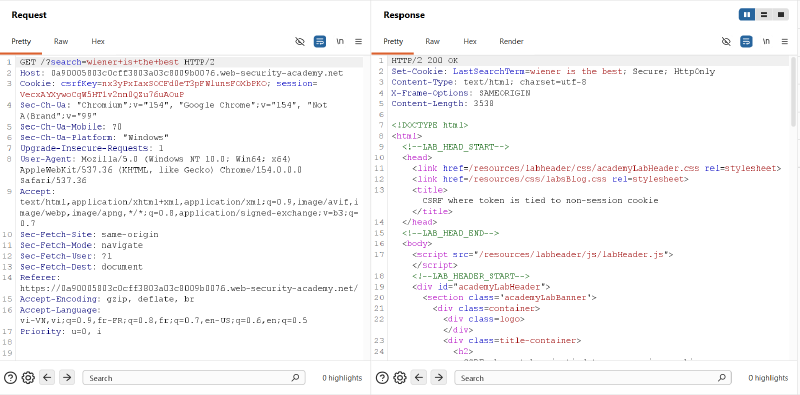The width and height of the screenshot is (800, 395).
Task: Click the labHeader.js script line
Action: click(x=543, y=254)
